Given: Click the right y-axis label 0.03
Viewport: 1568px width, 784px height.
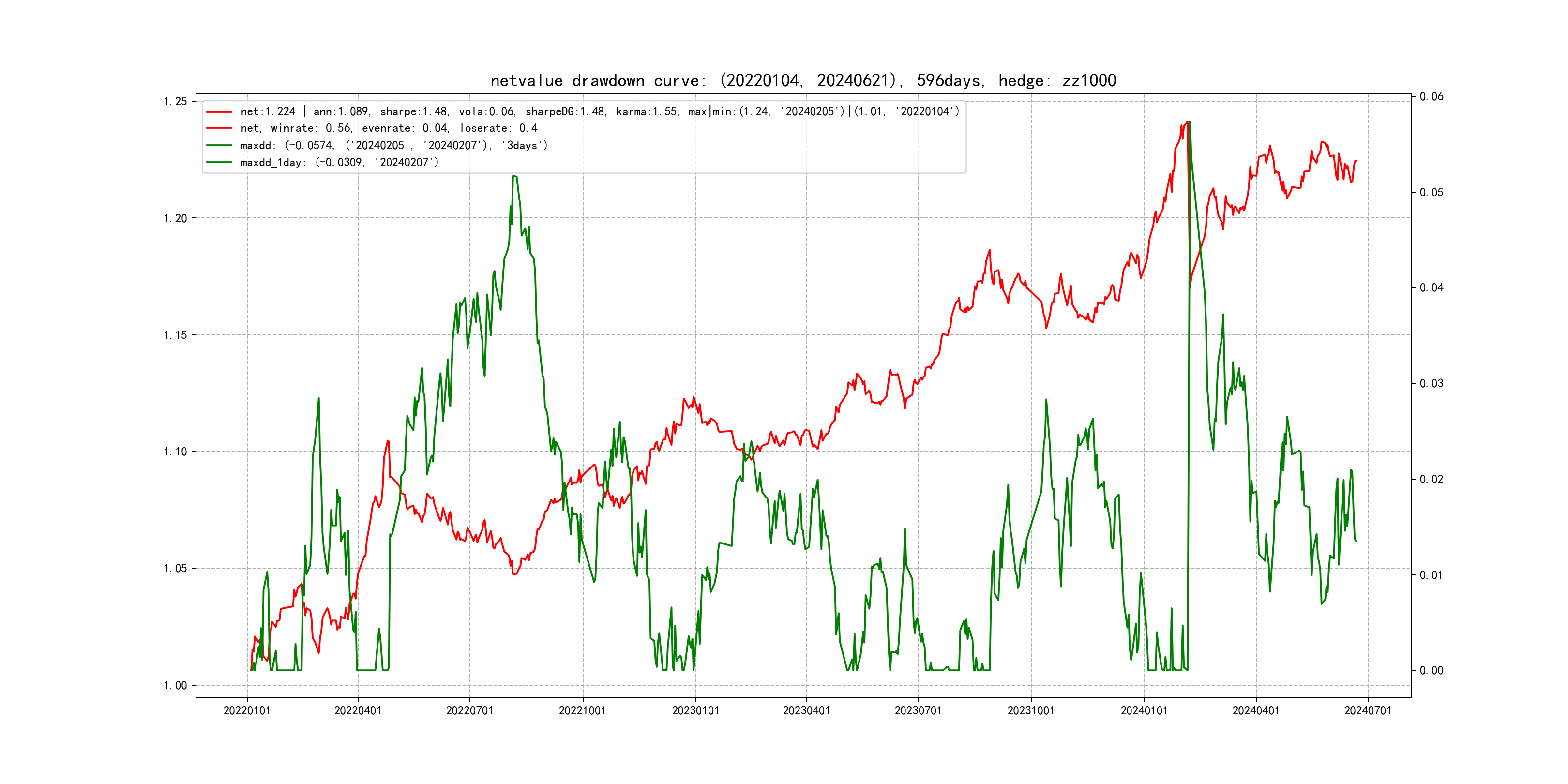Looking at the screenshot, I should click(1431, 383).
